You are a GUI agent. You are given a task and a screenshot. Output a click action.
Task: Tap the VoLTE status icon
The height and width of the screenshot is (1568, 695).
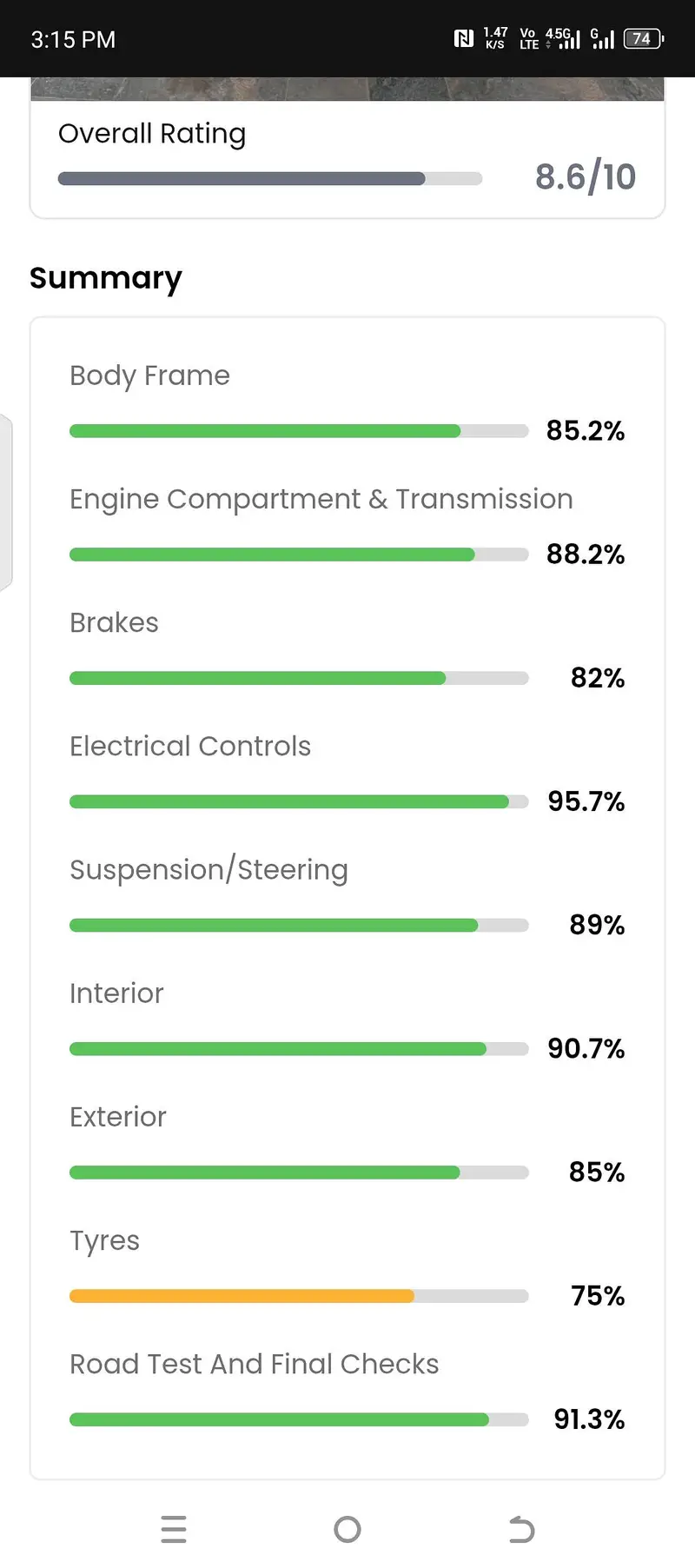tap(528, 38)
